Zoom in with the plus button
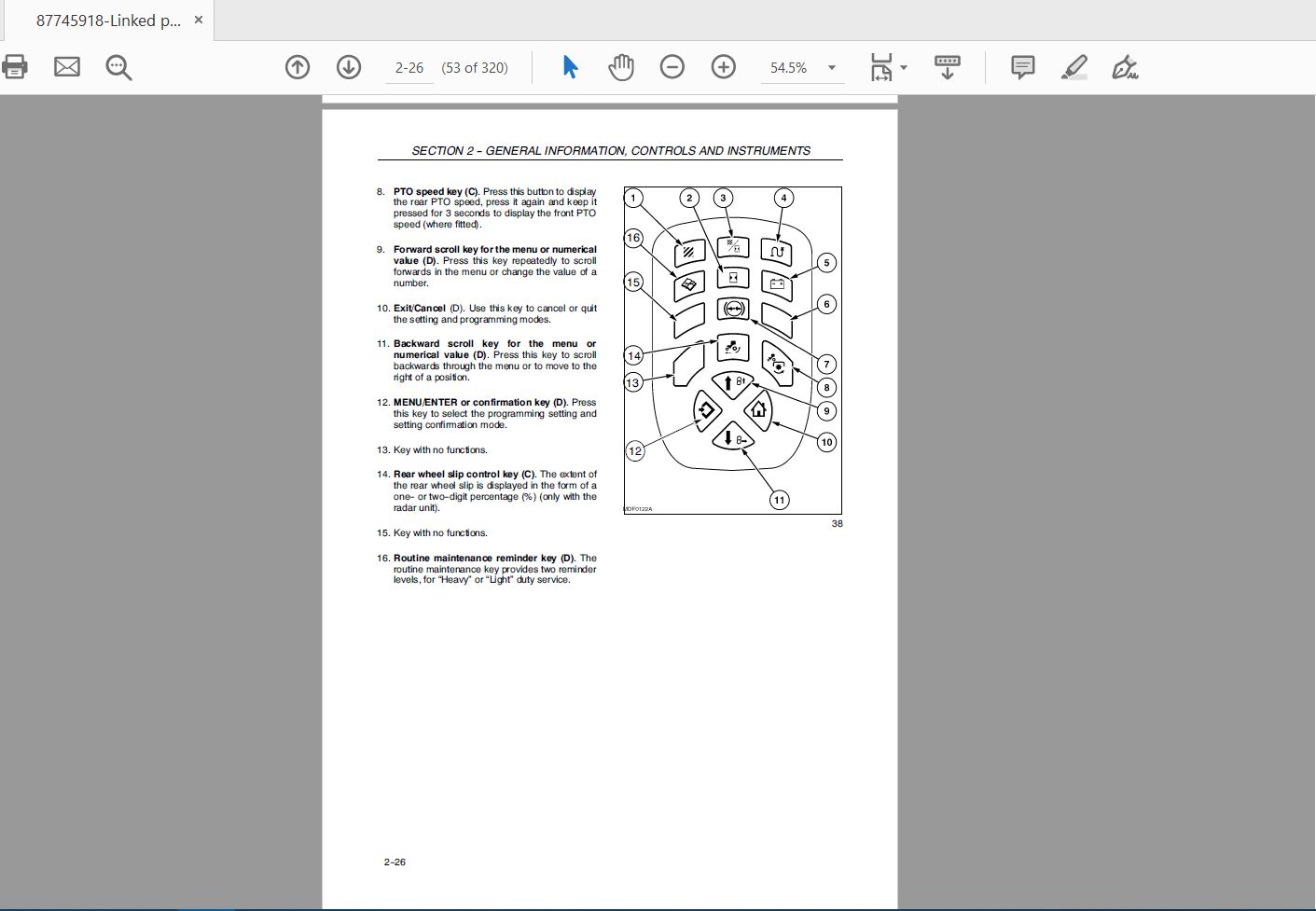 point(723,67)
